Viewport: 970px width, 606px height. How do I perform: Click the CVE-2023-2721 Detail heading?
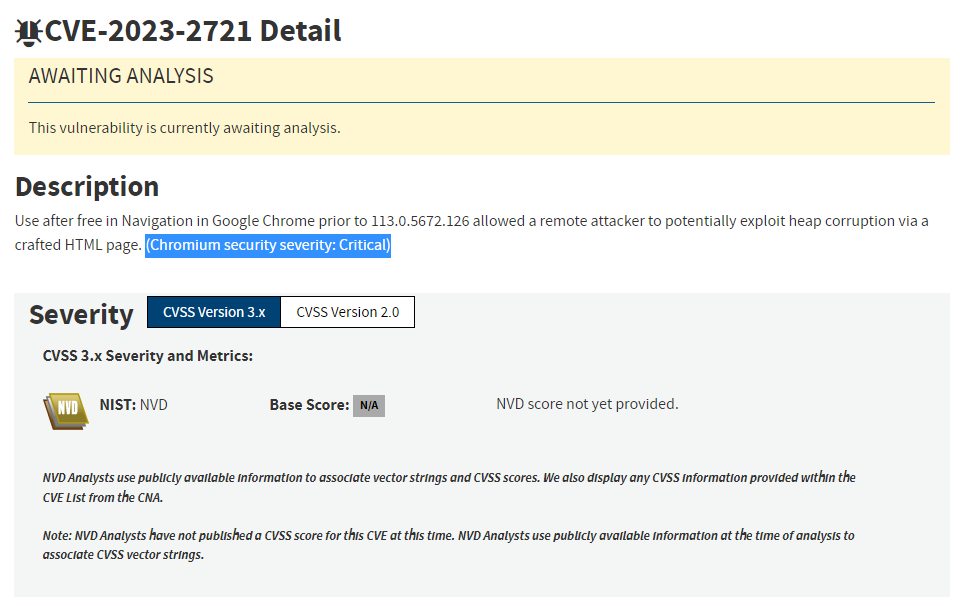click(x=193, y=31)
